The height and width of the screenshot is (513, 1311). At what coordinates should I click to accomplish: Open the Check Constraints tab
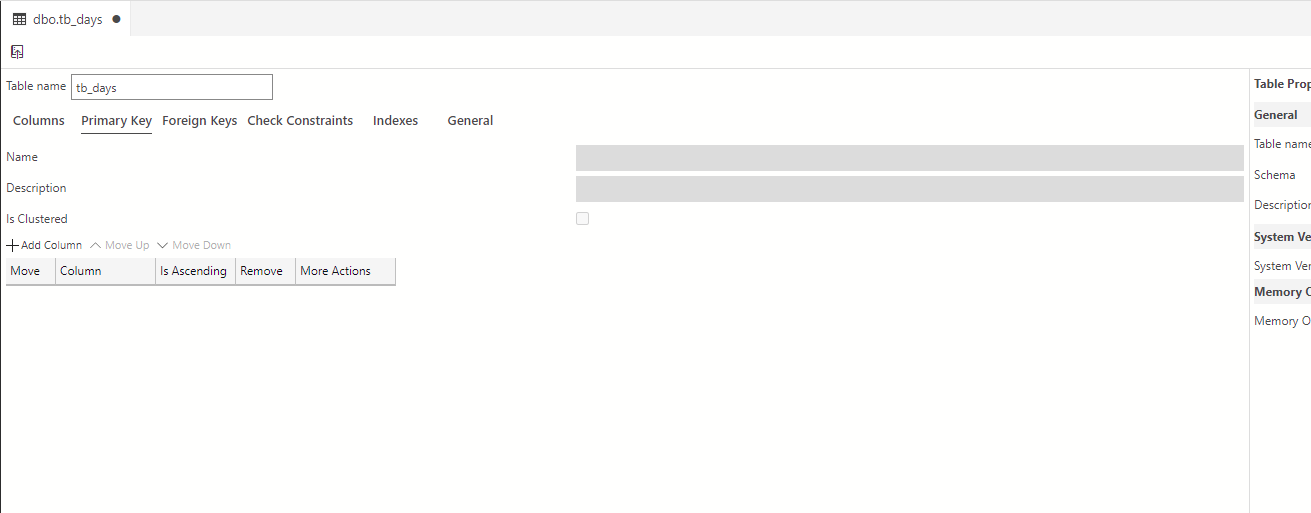pos(300,120)
